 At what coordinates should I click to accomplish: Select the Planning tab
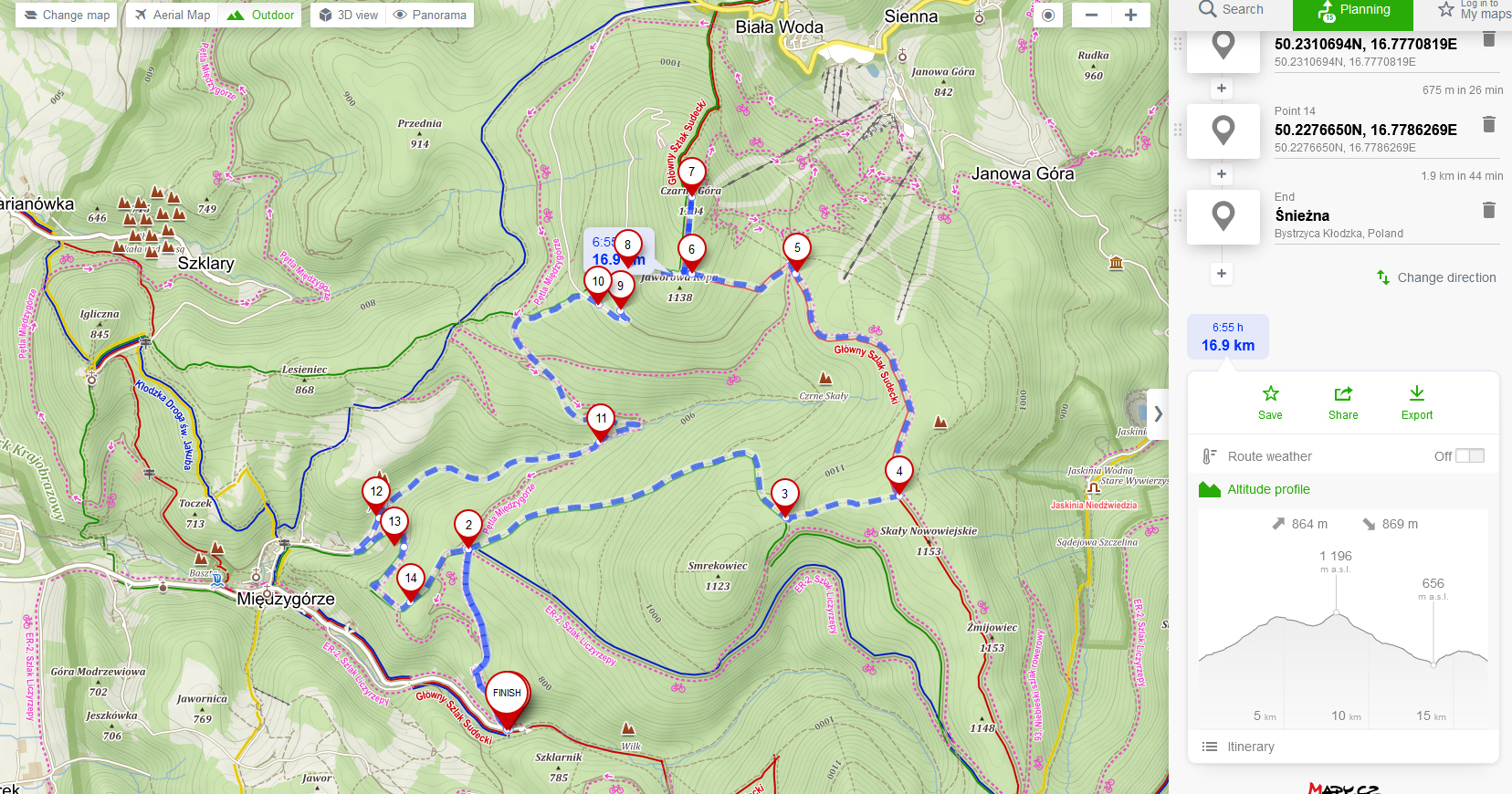click(1353, 11)
